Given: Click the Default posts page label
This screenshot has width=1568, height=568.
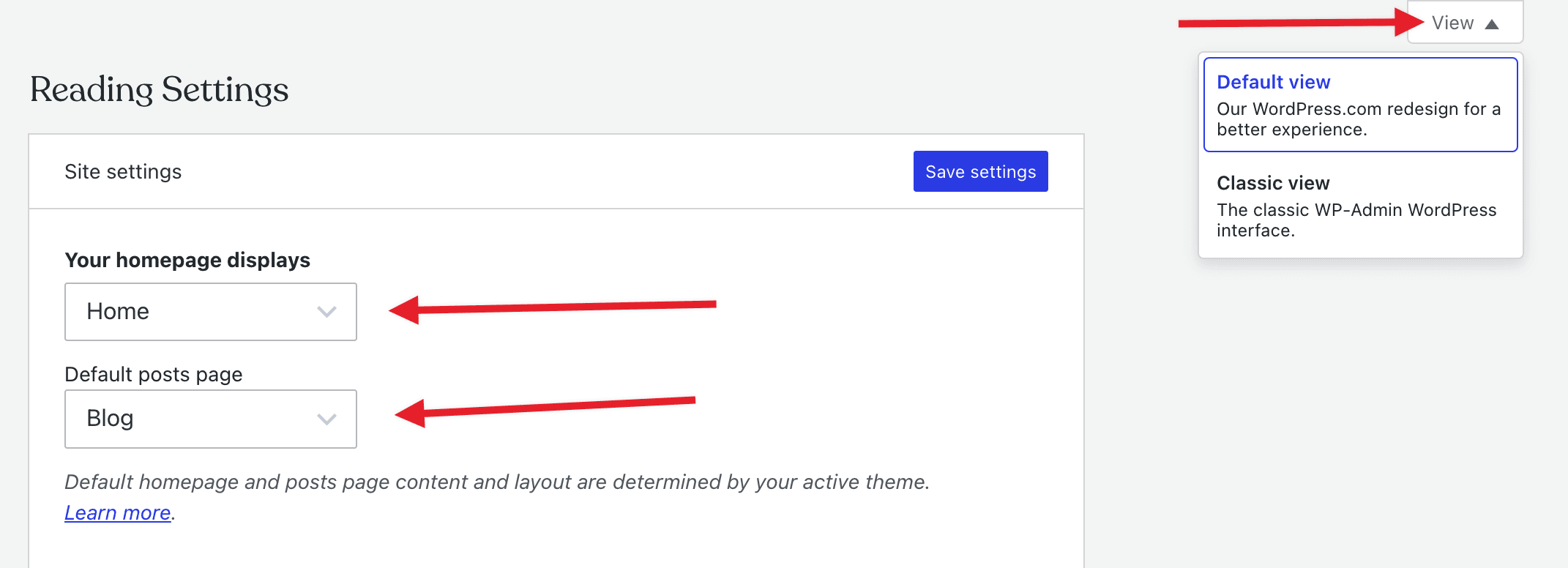Looking at the screenshot, I should coord(154,374).
